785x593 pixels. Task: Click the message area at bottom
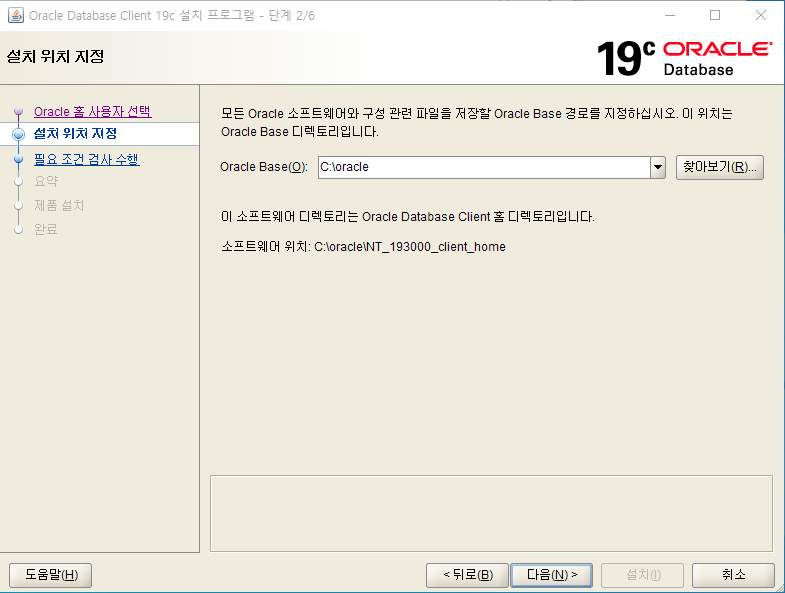491,513
